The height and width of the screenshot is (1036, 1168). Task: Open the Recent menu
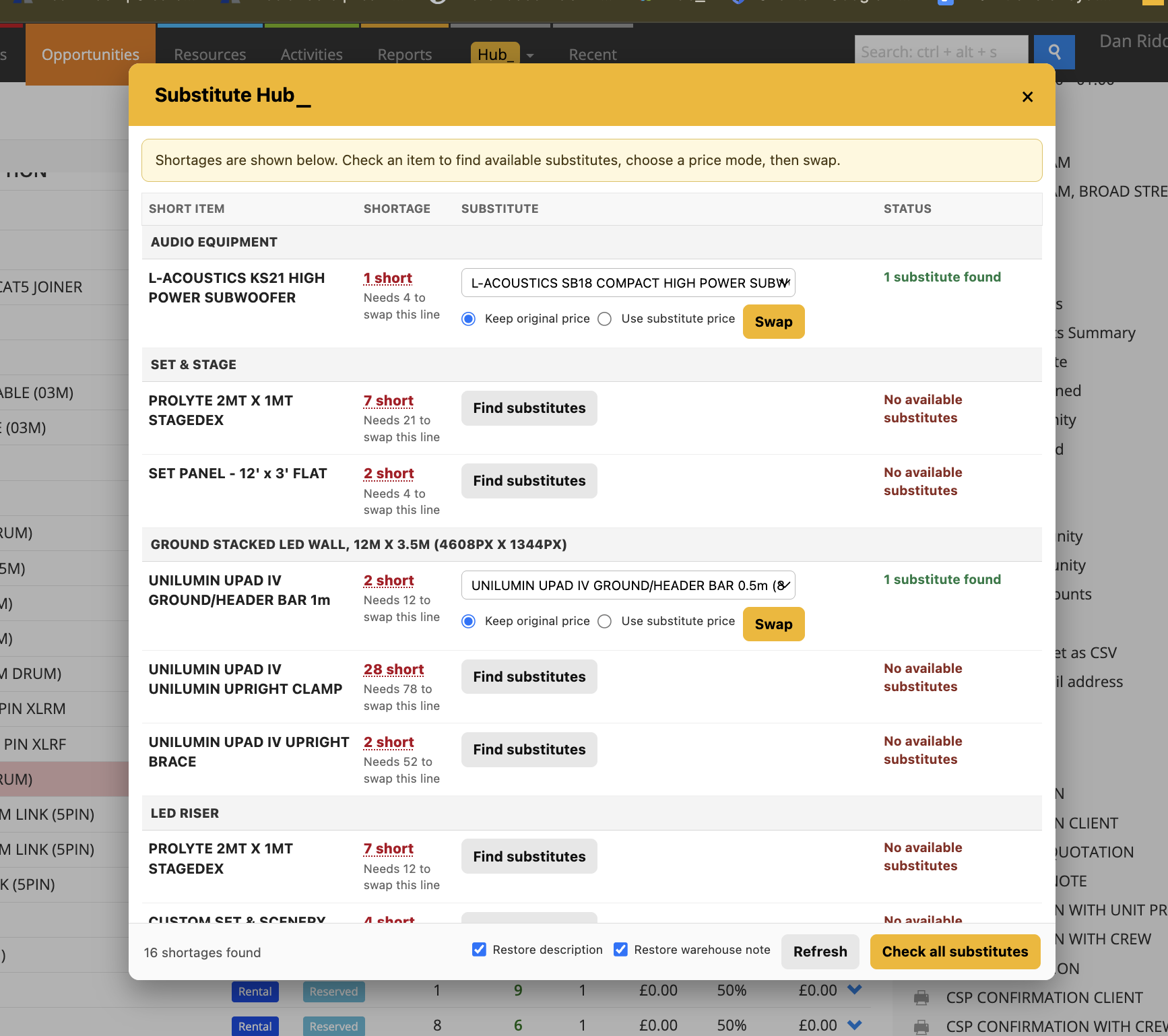click(x=593, y=55)
